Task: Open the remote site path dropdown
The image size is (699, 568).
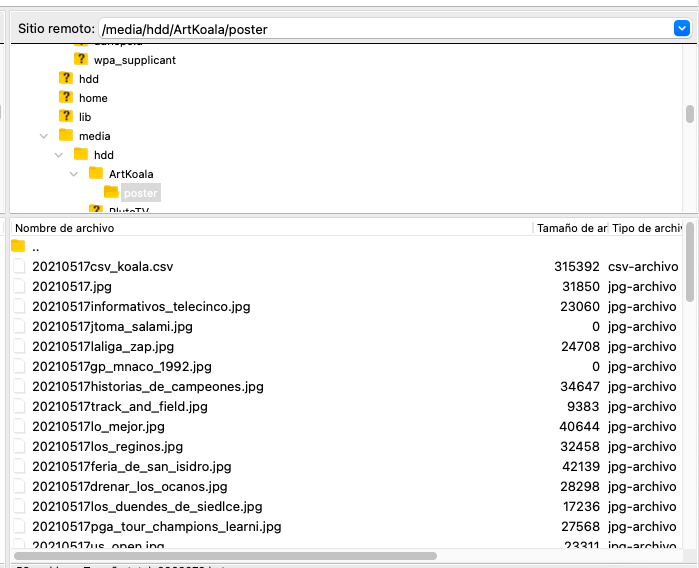Action: [682, 29]
